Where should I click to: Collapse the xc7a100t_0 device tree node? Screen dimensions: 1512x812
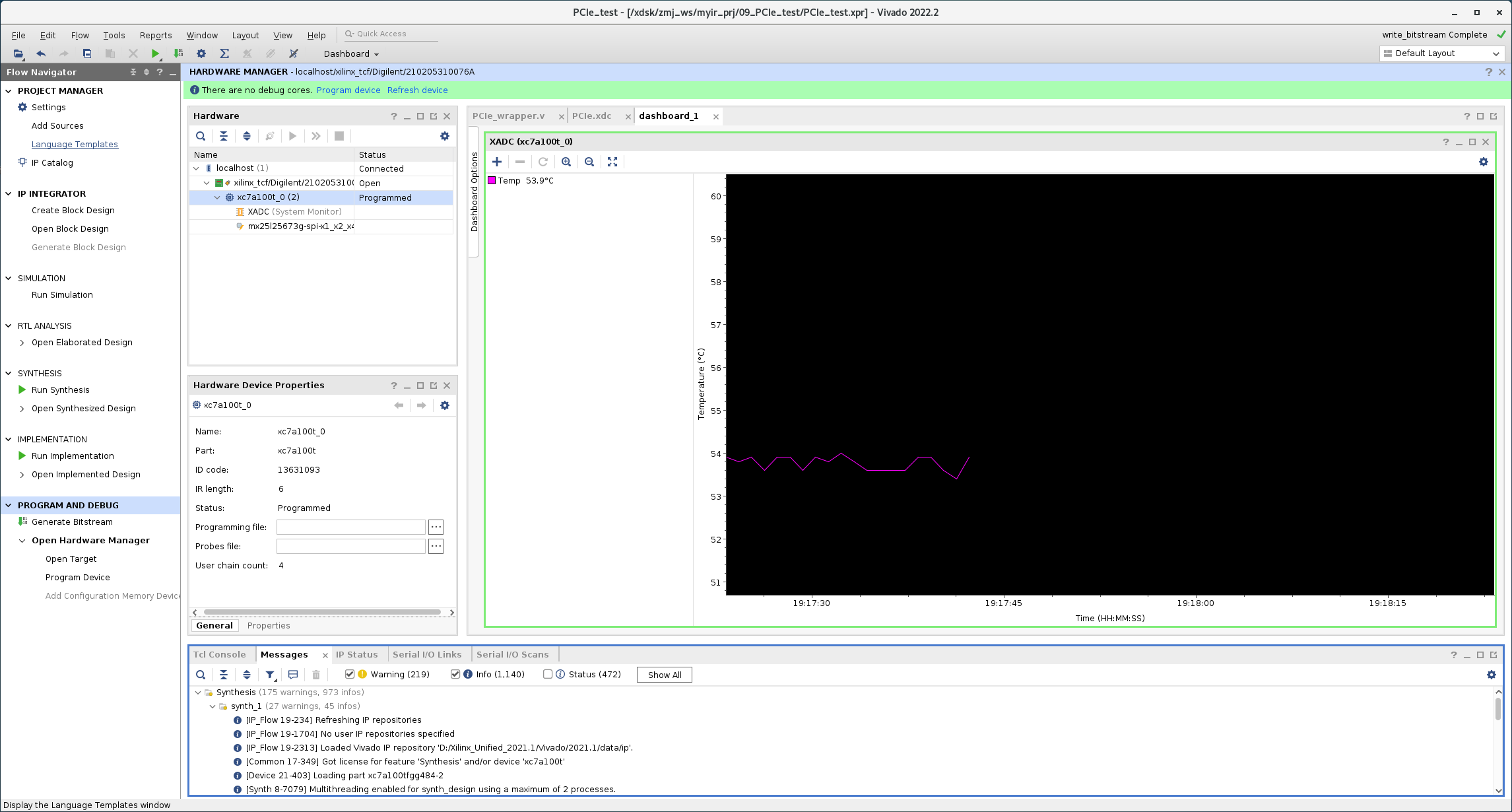pyautogui.click(x=217, y=197)
